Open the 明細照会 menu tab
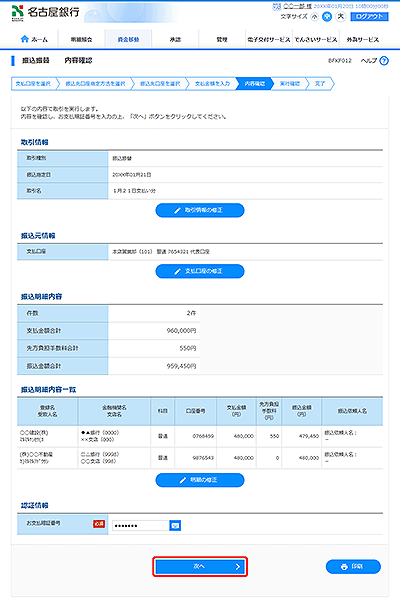 click(x=81, y=39)
